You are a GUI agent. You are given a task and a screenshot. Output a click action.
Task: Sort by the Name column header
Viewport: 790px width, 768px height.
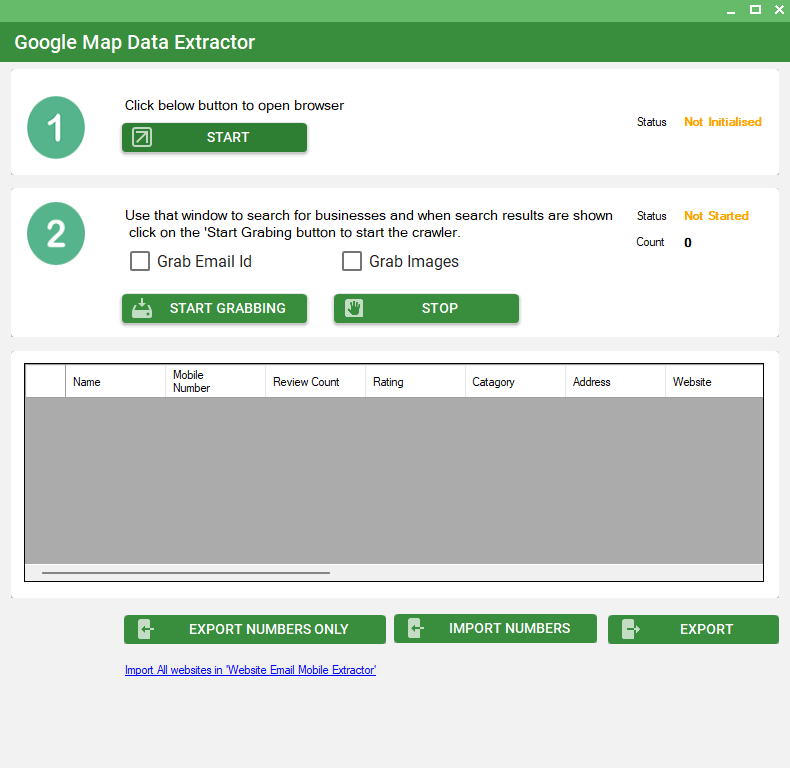pos(115,382)
